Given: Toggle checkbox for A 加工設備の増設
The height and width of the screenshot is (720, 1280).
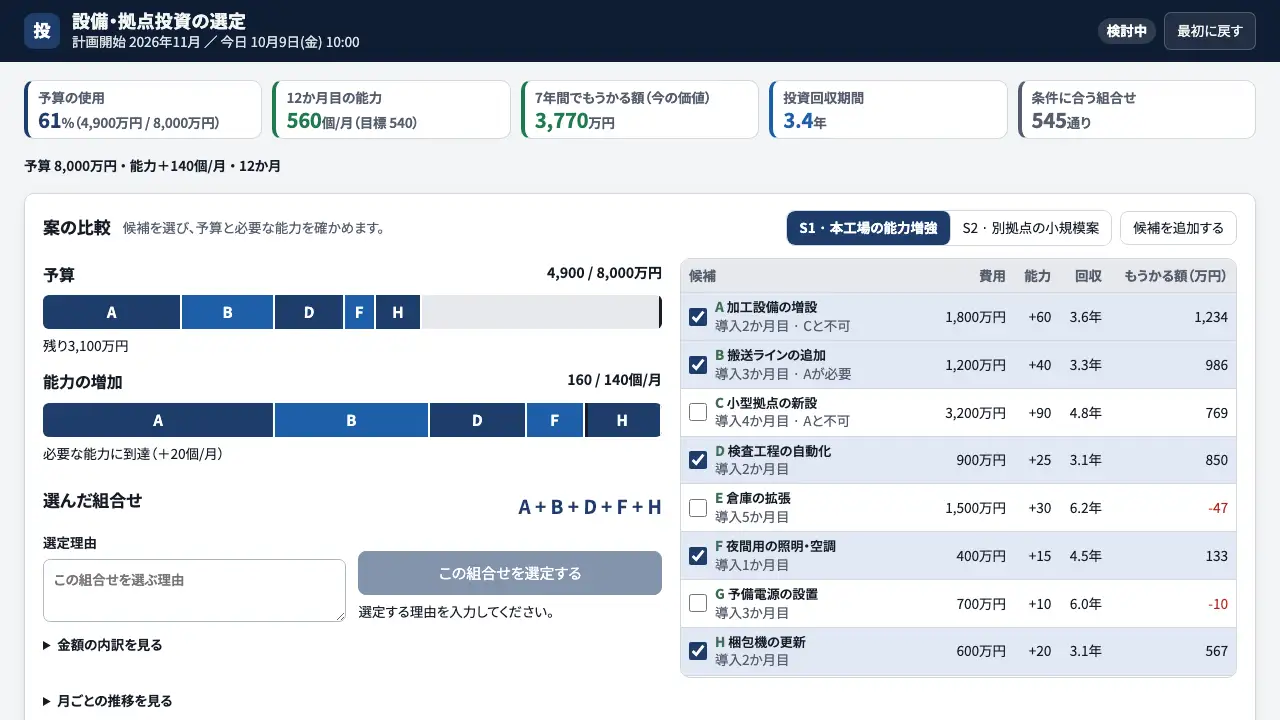Looking at the screenshot, I should pos(698,317).
